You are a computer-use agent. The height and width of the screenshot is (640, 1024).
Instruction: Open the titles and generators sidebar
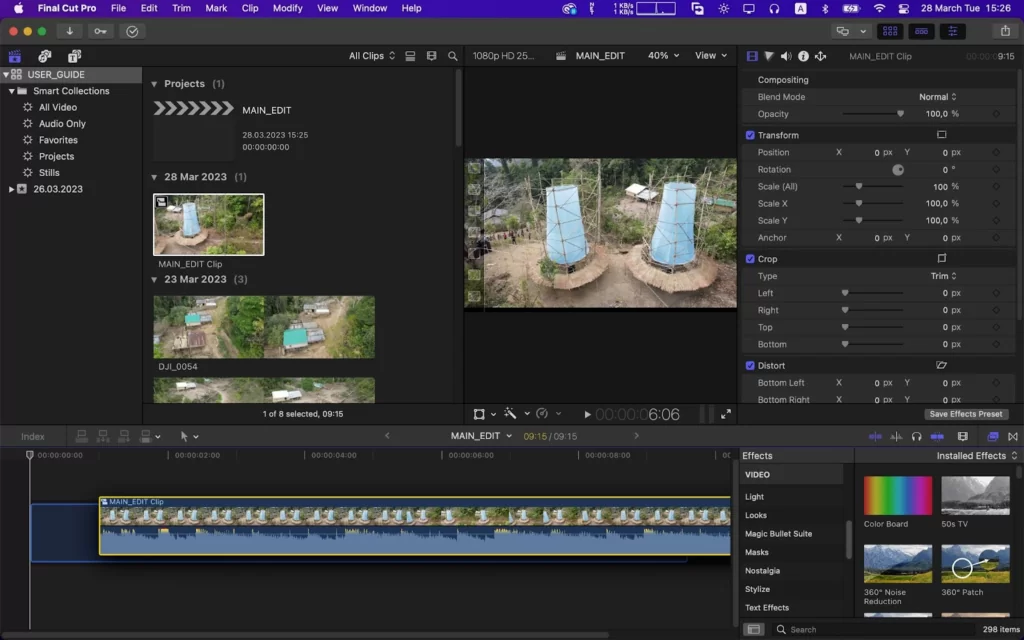(74, 56)
